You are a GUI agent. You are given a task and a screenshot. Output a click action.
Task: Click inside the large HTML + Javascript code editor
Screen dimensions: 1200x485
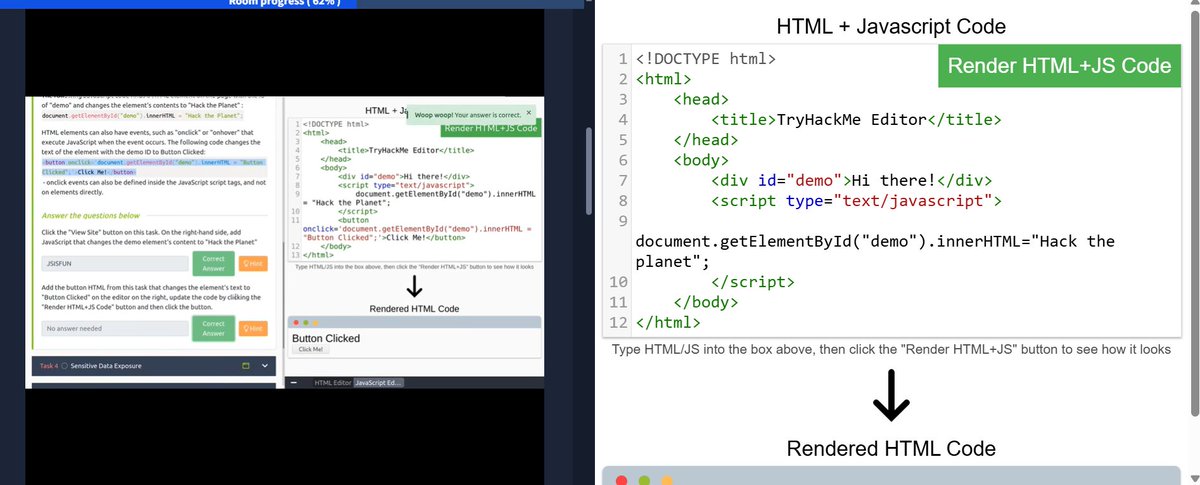(892, 191)
